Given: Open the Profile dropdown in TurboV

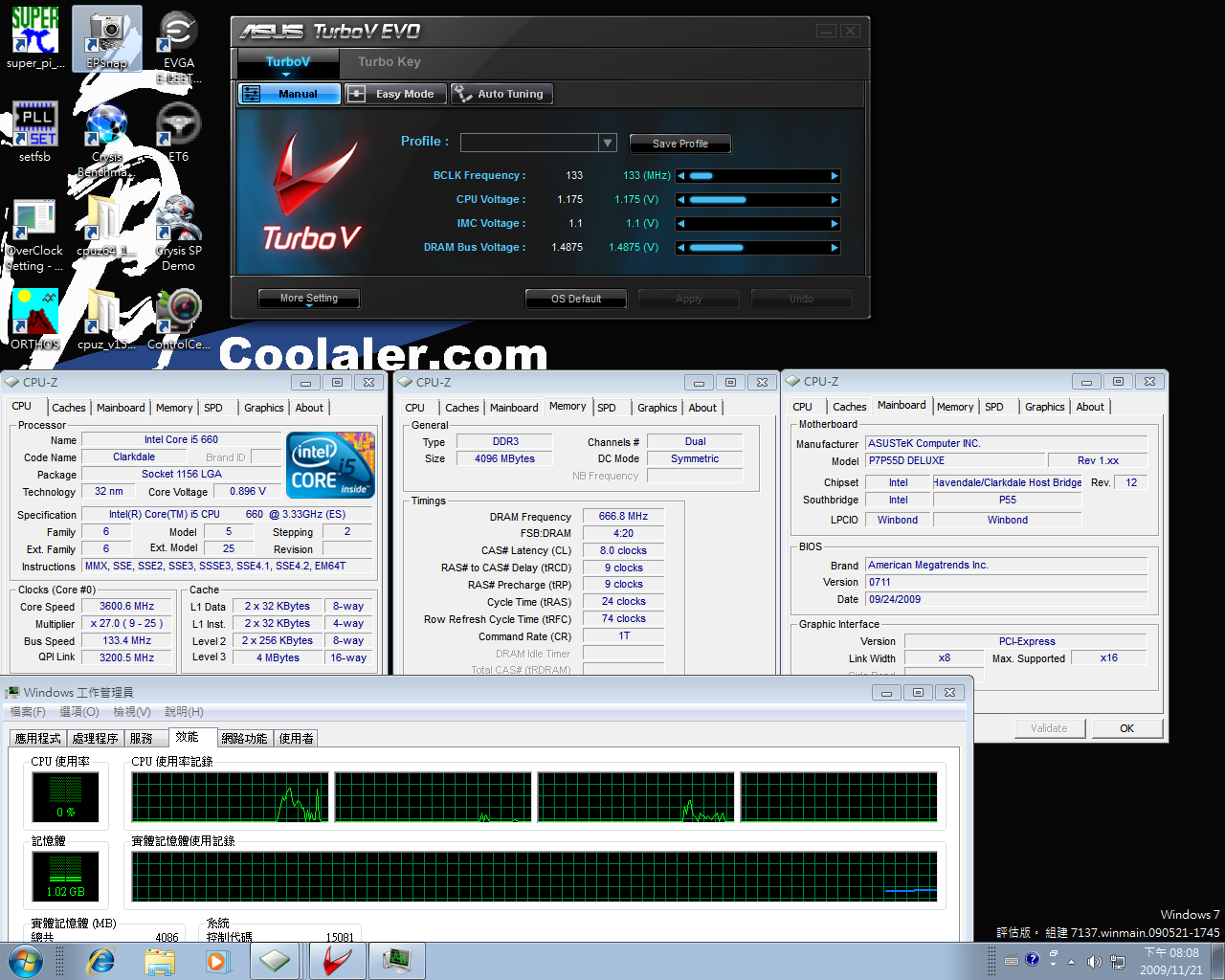Looking at the screenshot, I should [608, 143].
